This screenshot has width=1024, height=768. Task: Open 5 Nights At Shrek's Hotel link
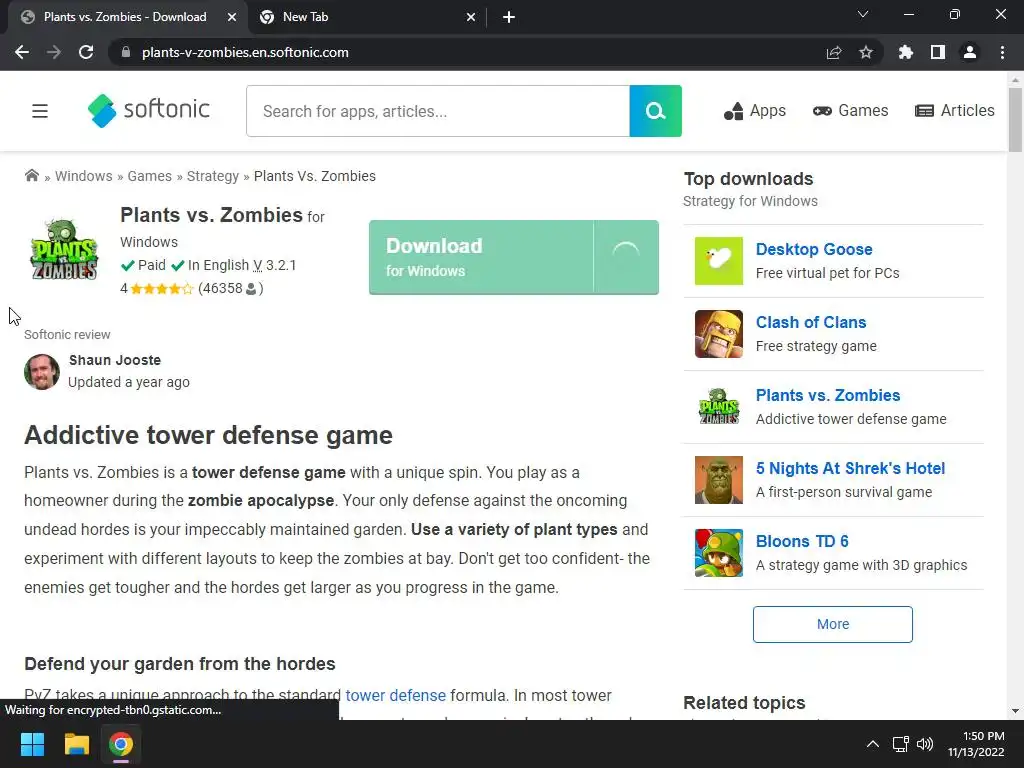(x=850, y=469)
